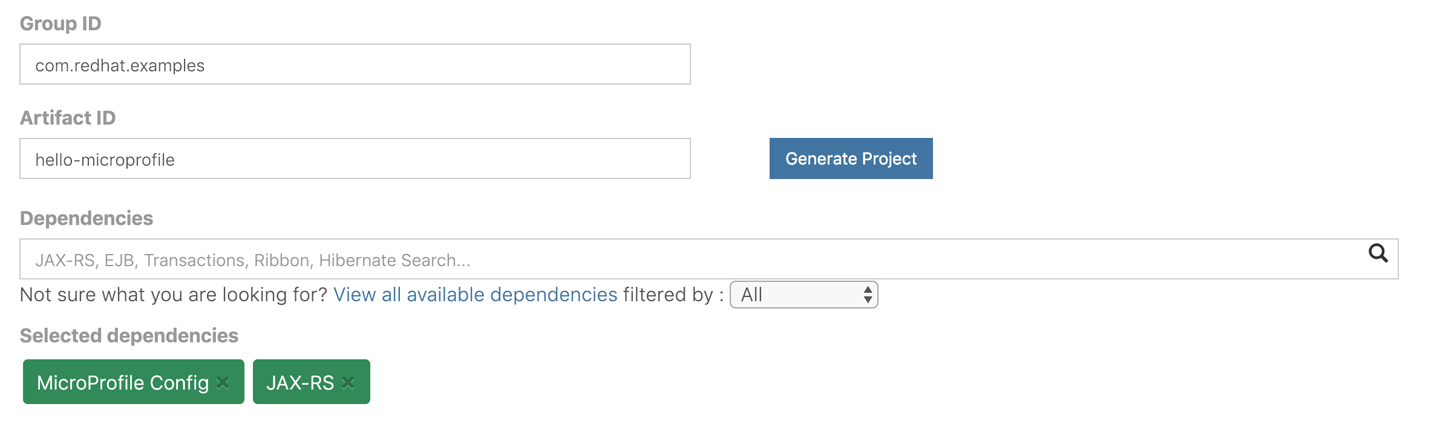Select the MicroProfile Config tag label

pyautogui.click(x=122, y=383)
